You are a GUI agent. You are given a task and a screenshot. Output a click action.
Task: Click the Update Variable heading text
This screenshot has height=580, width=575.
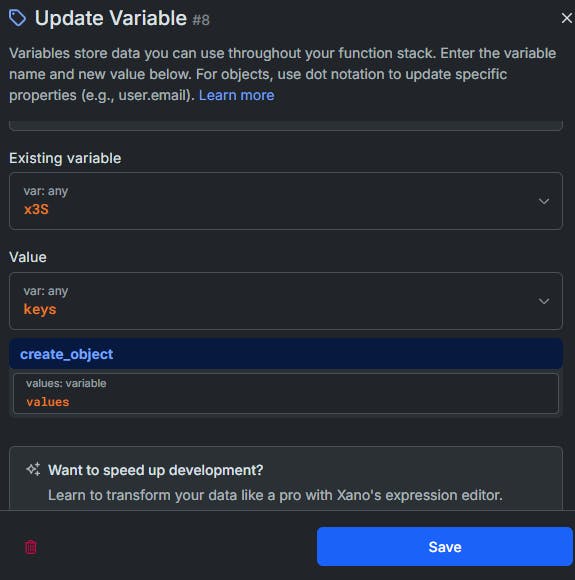(111, 18)
